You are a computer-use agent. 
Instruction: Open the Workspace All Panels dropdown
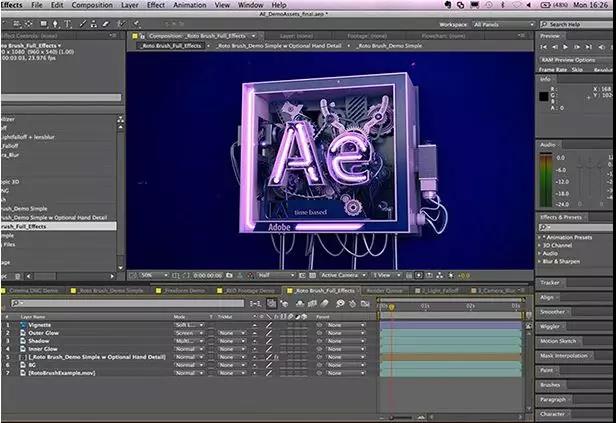[504, 24]
